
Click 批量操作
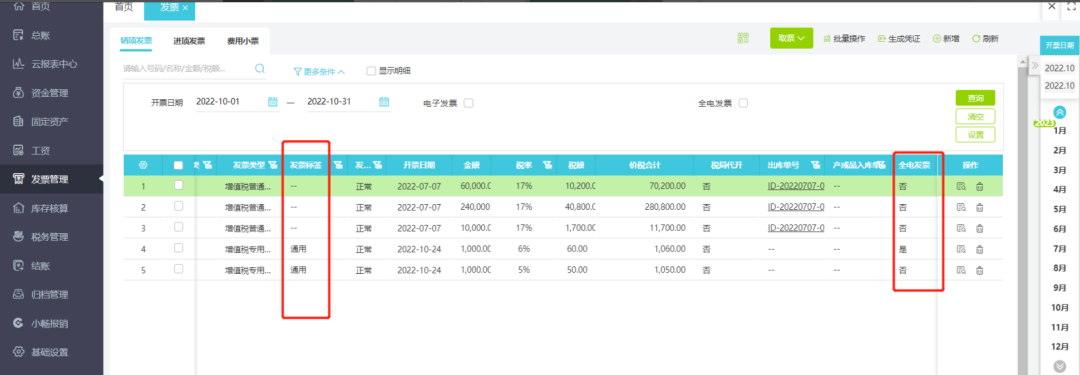click(x=844, y=39)
